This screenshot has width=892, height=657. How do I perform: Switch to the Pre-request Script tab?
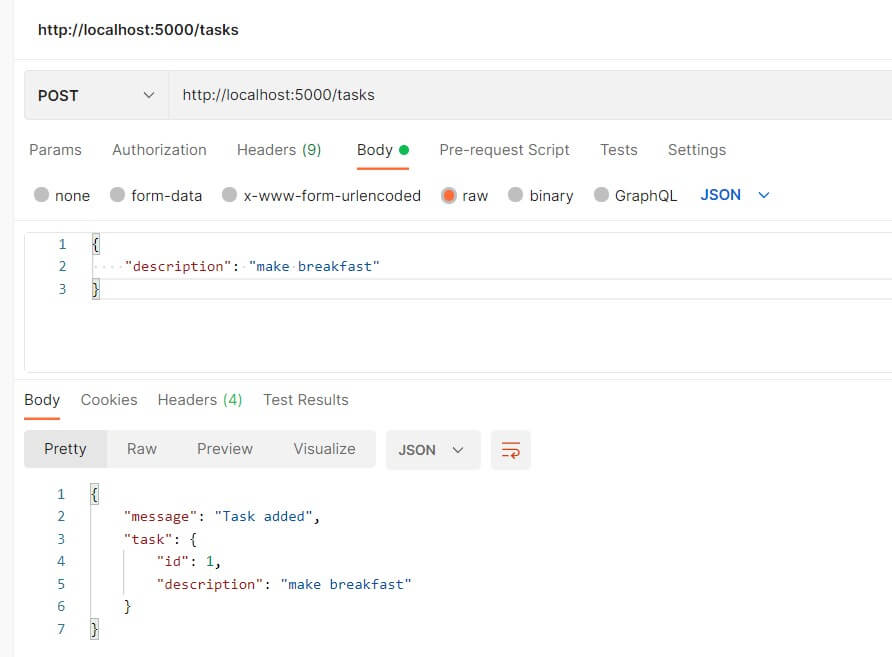click(504, 150)
